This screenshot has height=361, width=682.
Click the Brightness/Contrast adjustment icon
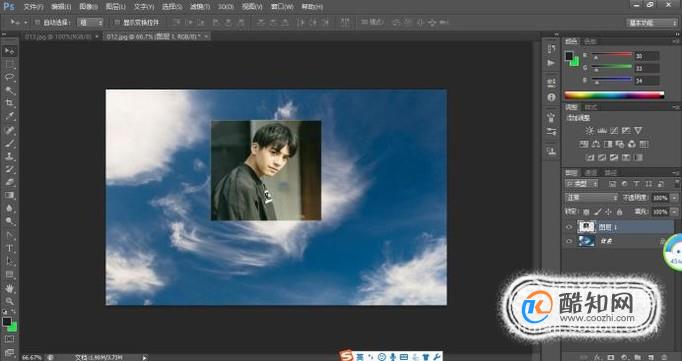(589, 130)
